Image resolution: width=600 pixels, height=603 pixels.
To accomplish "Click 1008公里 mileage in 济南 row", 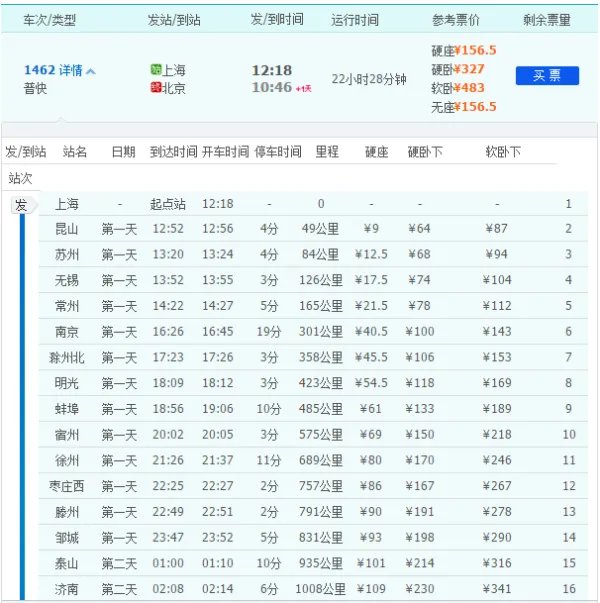I will pos(320,590).
